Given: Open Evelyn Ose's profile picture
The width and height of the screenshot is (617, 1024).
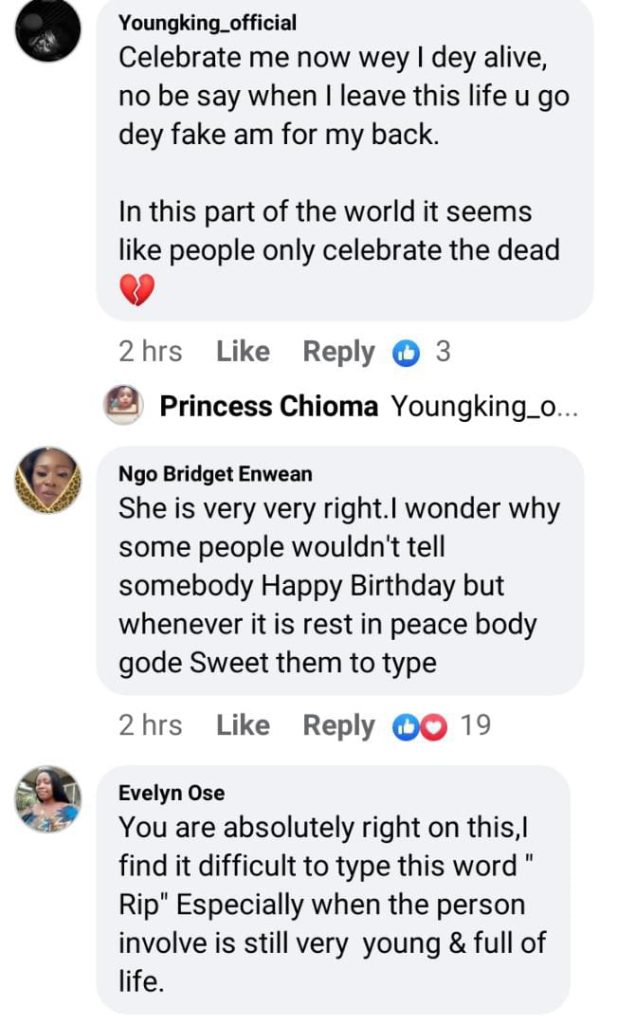Looking at the screenshot, I should (48, 799).
